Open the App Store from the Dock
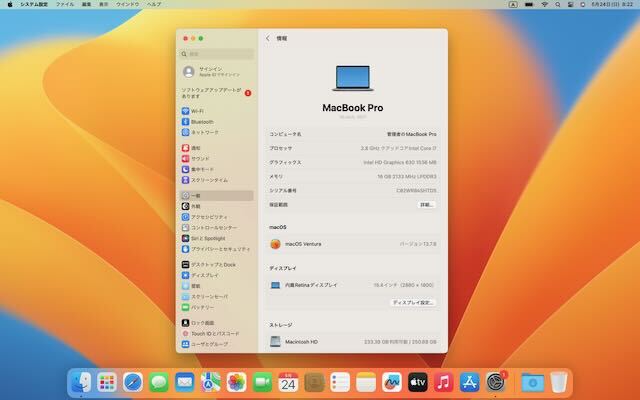The image size is (640, 400). point(470,382)
